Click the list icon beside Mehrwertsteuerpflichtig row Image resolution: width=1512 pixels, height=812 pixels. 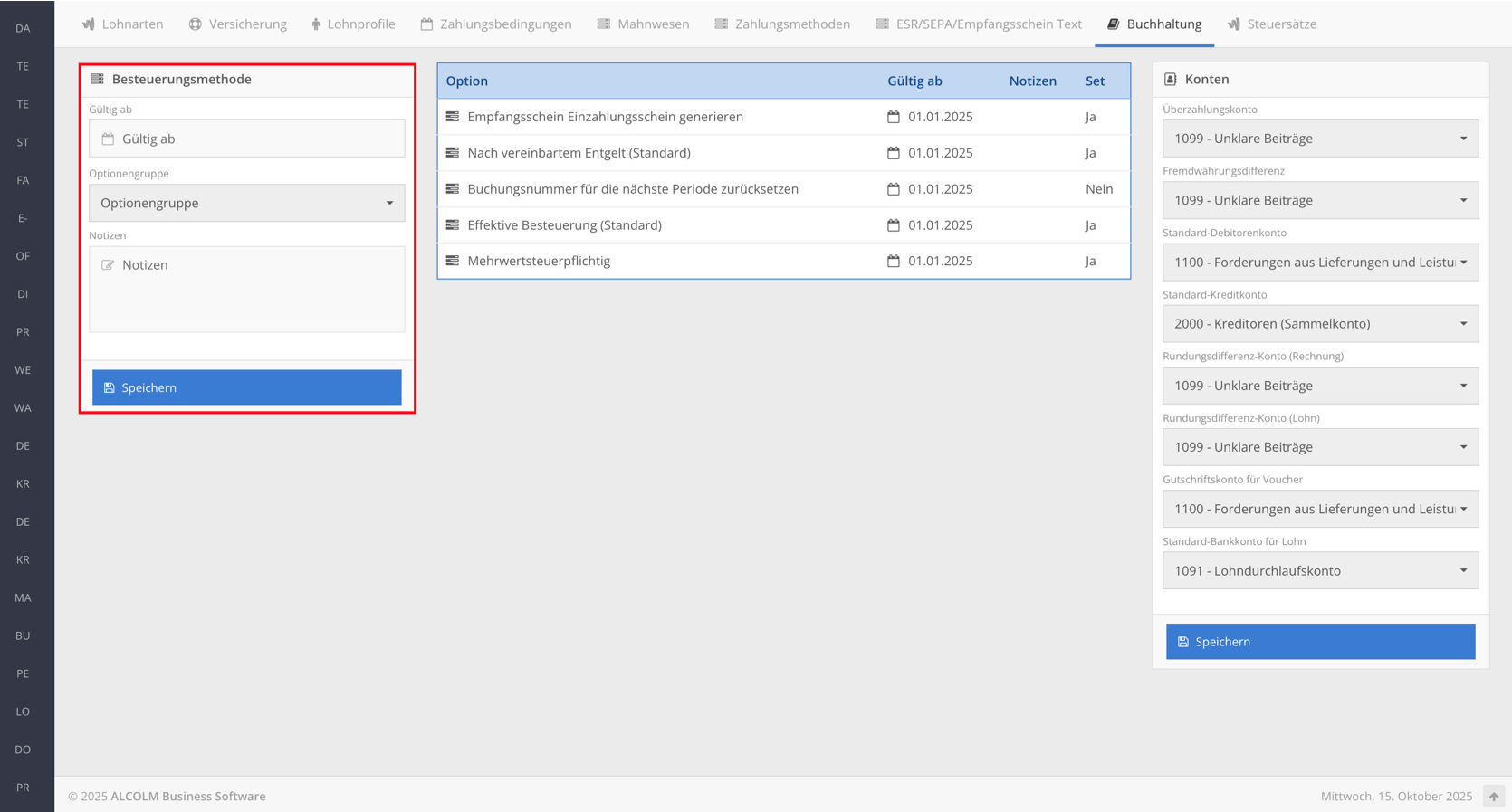[x=453, y=261]
